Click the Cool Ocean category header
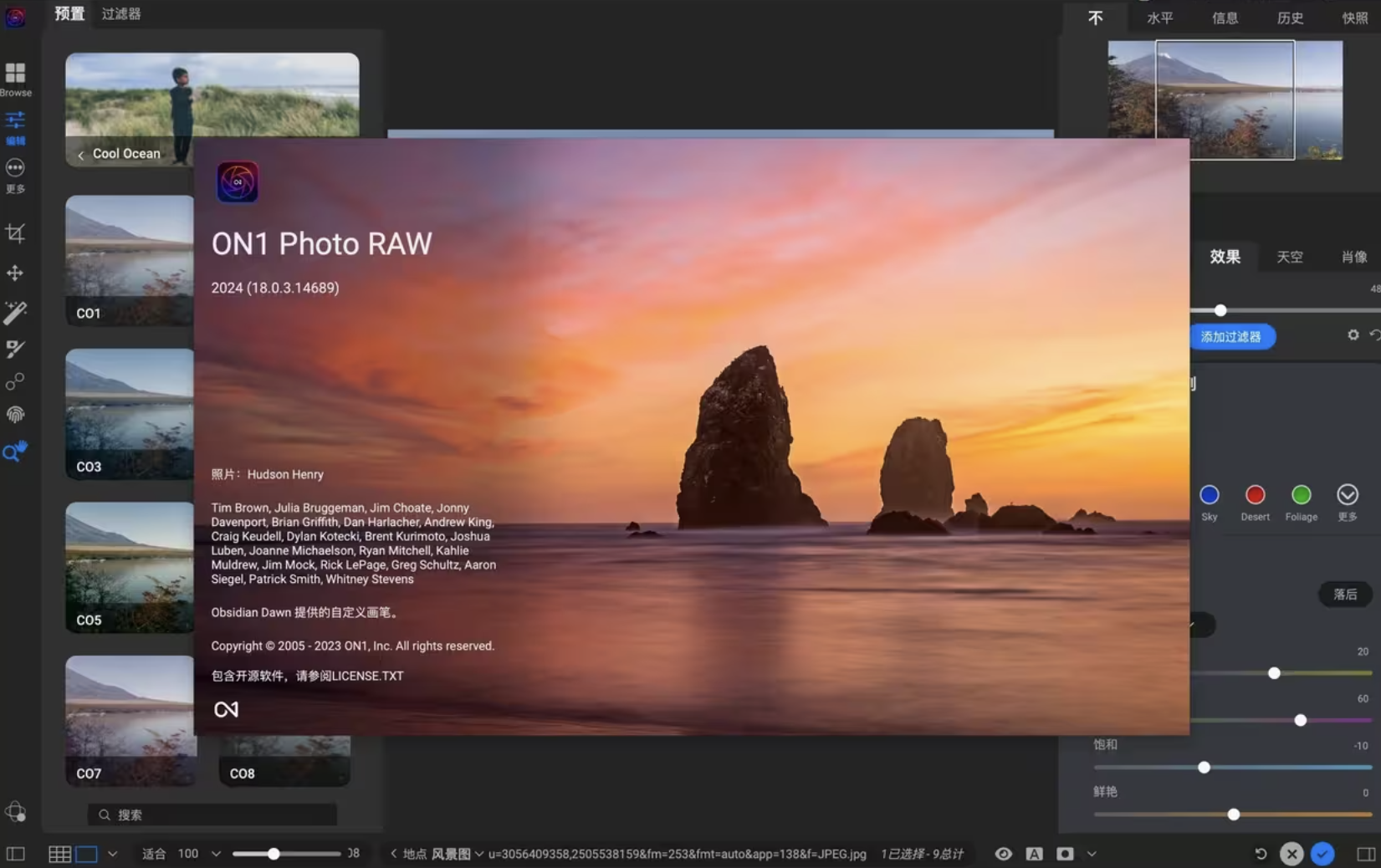 click(x=125, y=154)
